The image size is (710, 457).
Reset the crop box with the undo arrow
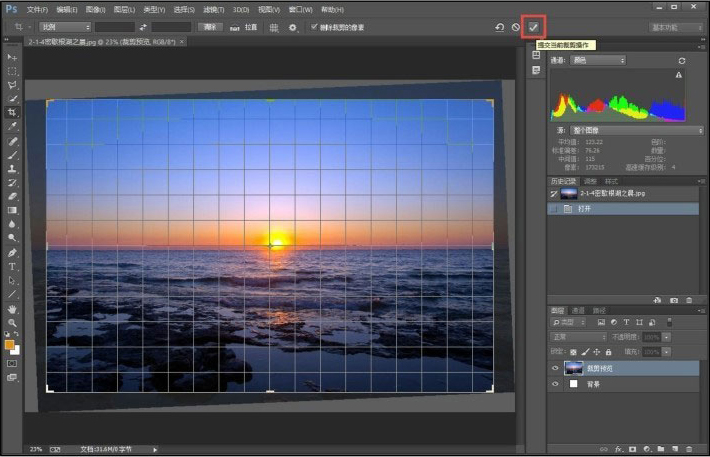pos(499,27)
